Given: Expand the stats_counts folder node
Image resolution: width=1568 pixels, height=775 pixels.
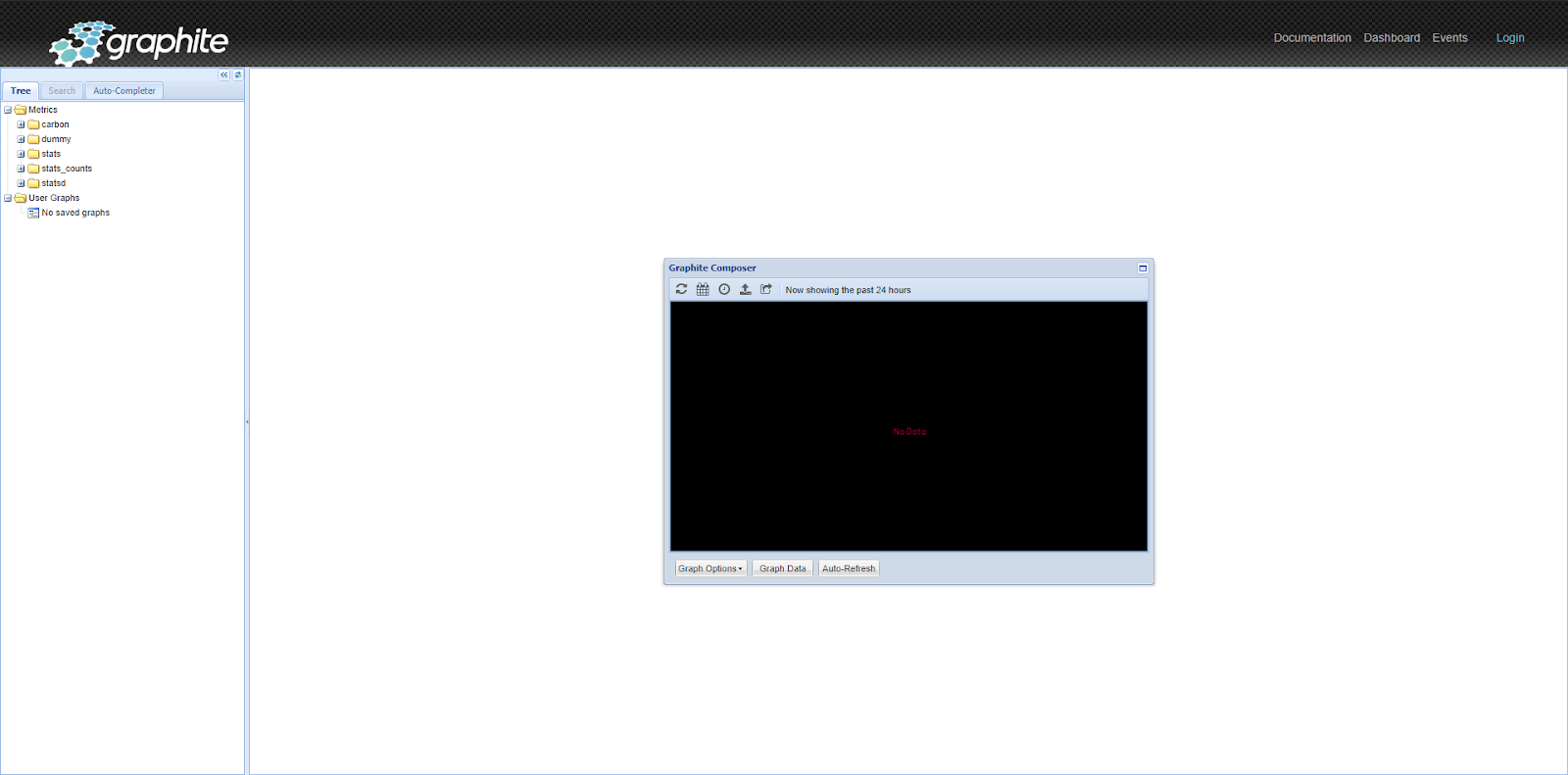Looking at the screenshot, I should pos(21,169).
